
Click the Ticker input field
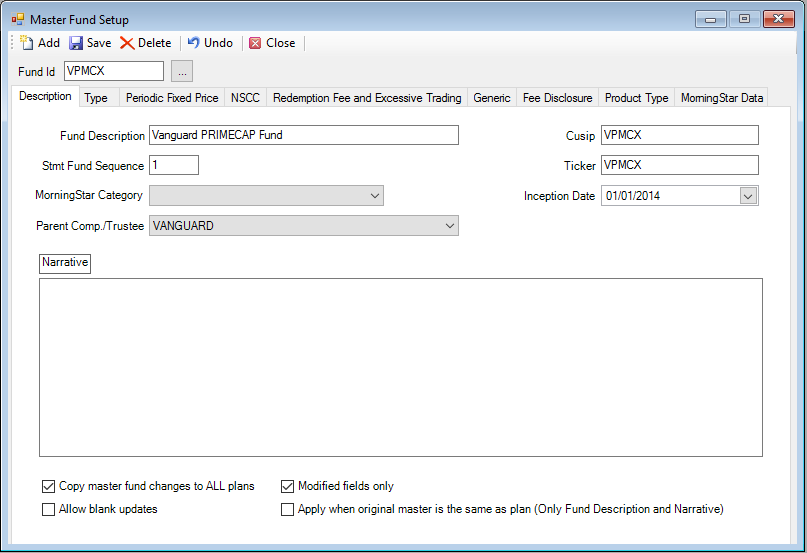[680, 165]
